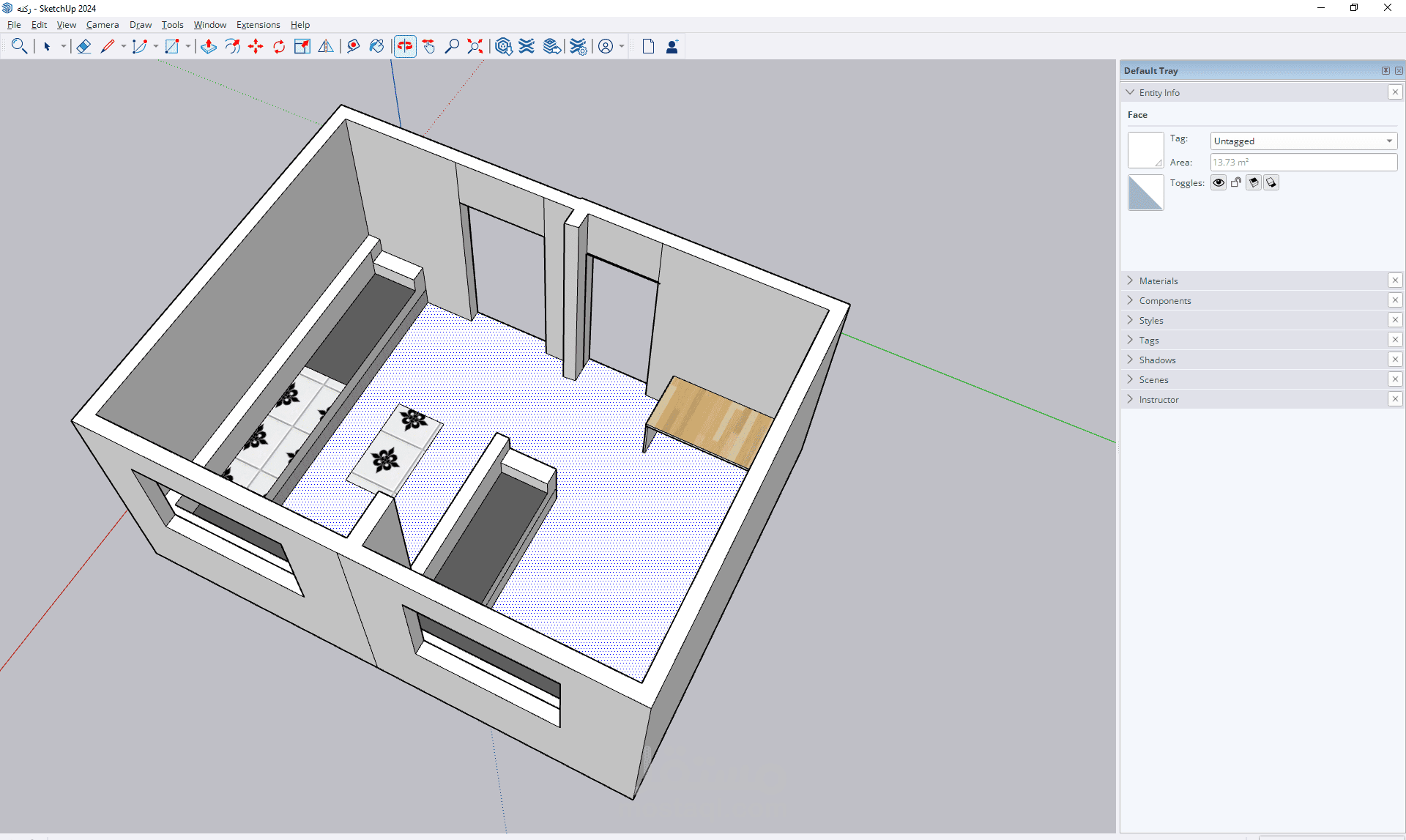Viewport: 1406px width, 840px height.
Task: Activate the Push/Pull tool
Action: point(209,47)
